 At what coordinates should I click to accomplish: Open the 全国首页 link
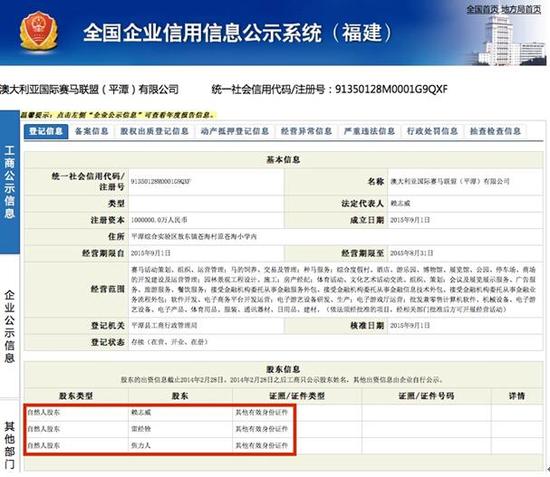click(482, 9)
